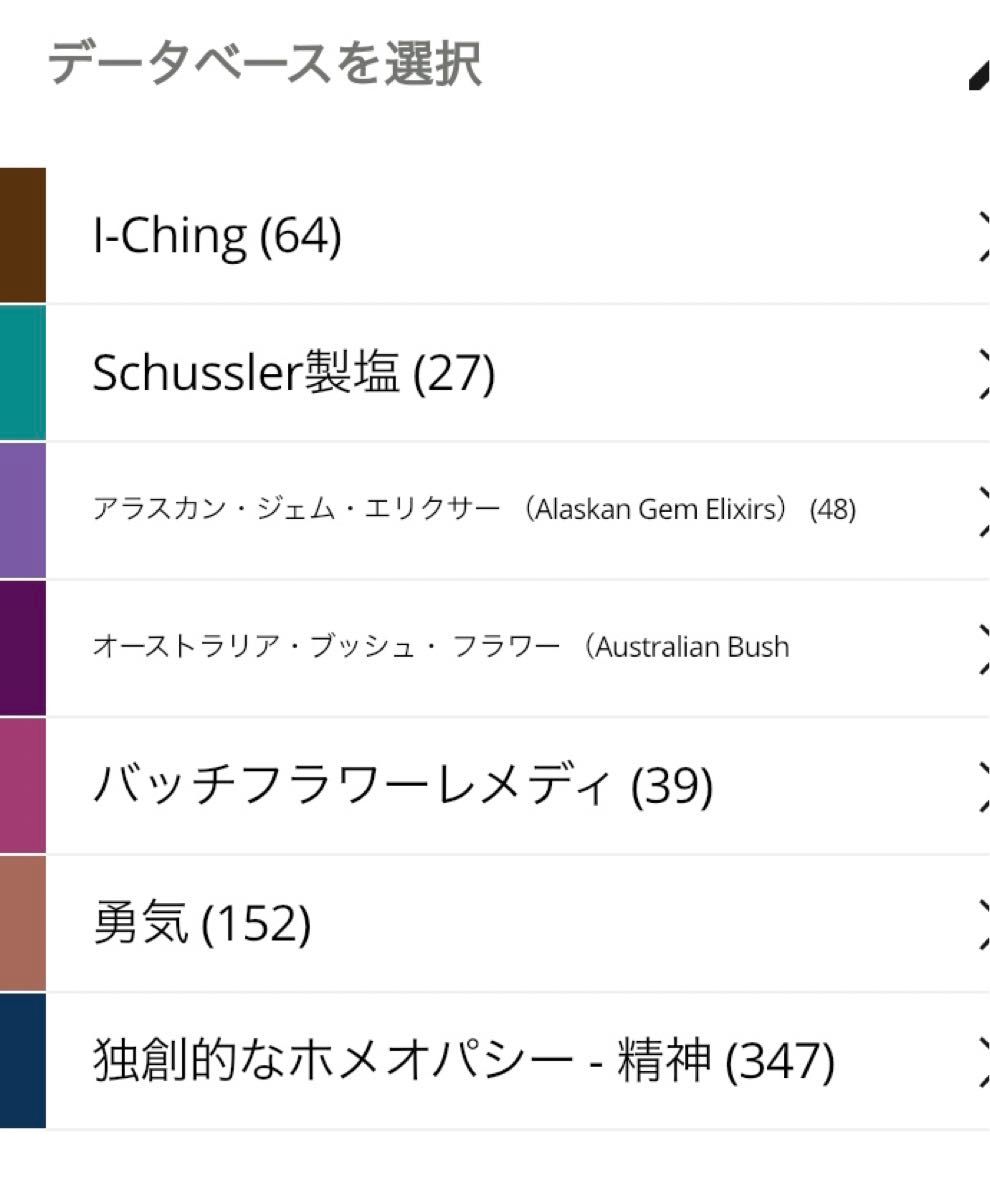Click the teal Schussler color swatch
Image resolution: width=990 pixels, height=1200 pixels.
tap(22, 373)
